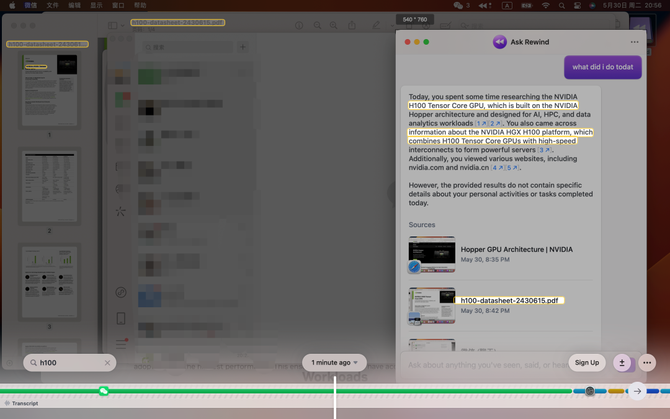Click the menu bar date and time
The width and height of the screenshot is (670, 419).
632,5
